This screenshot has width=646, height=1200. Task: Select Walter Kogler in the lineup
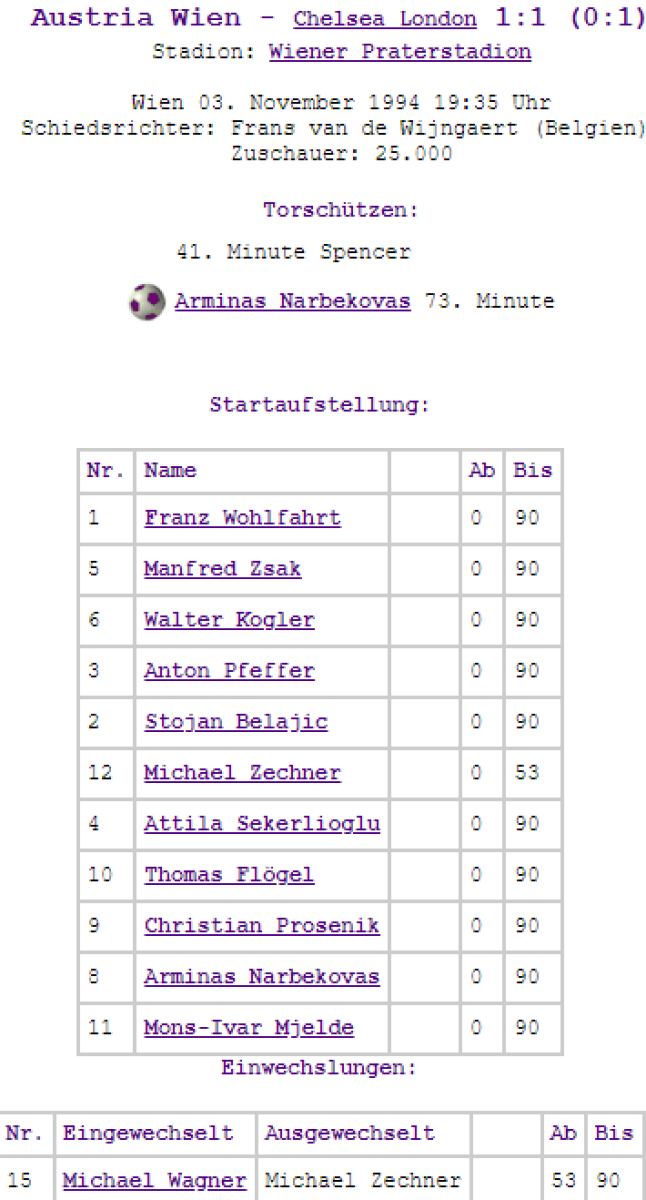click(x=229, y=620)
